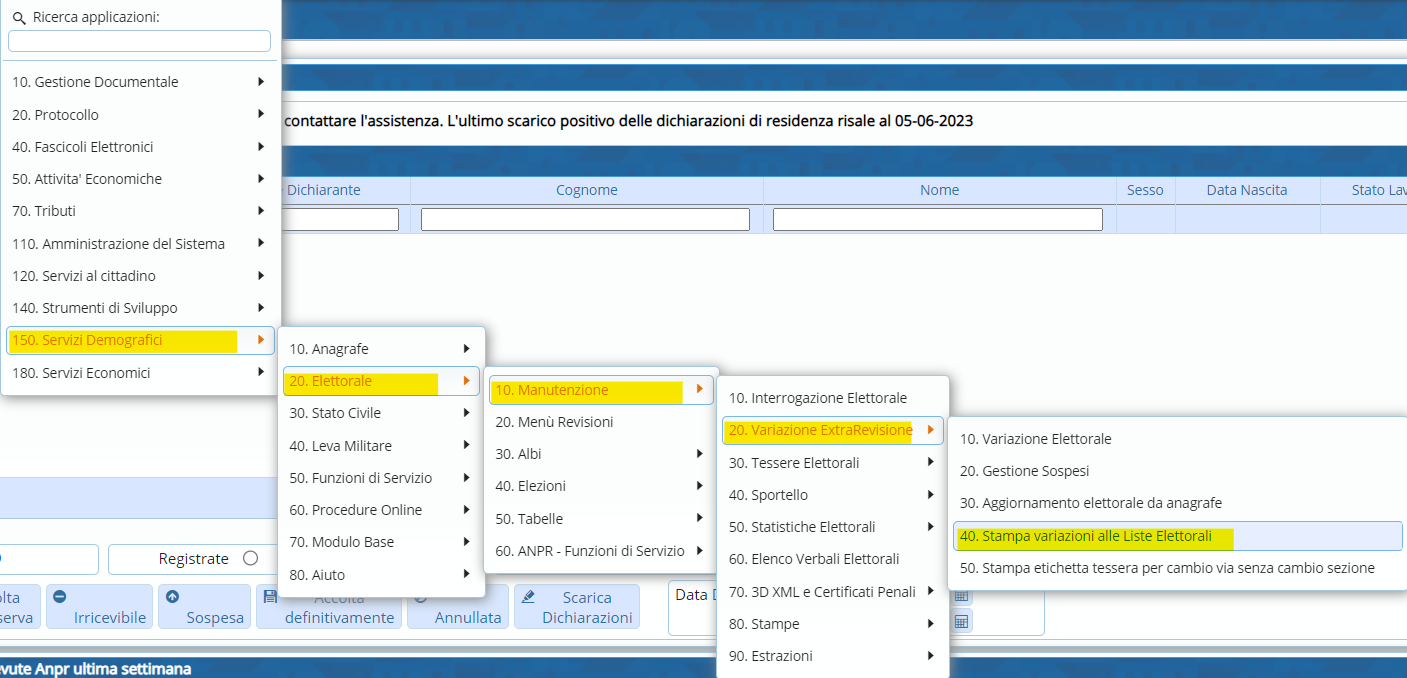Click the Irricevibile button icon

click(x=60, y=597)
